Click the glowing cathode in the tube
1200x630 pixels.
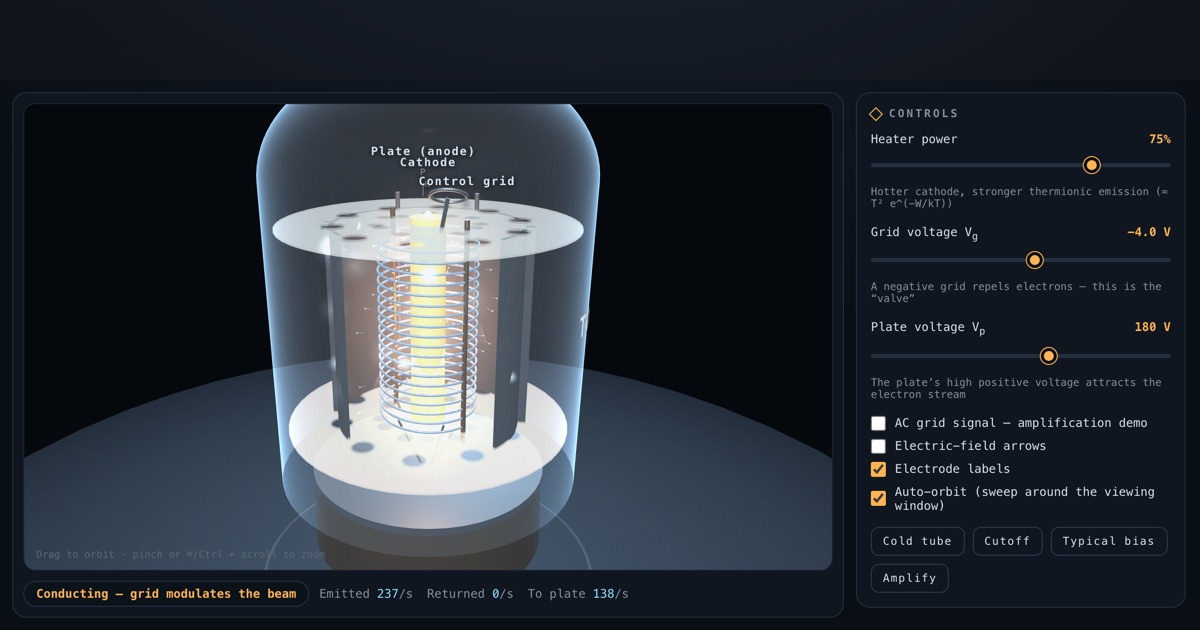pos(428,320)
